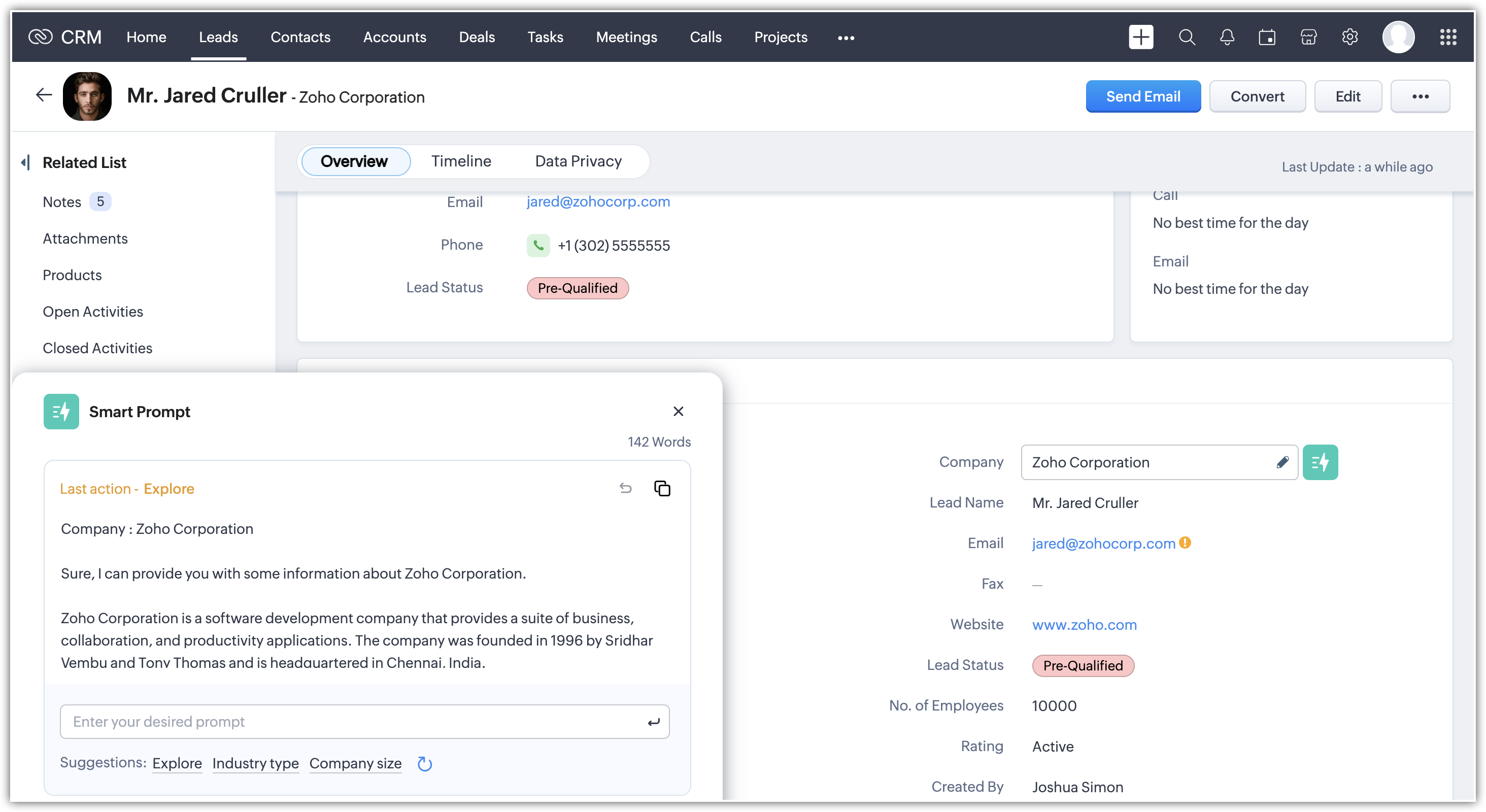
Task: Open the calendar icon in top bar
Action: pos(1267,38)
